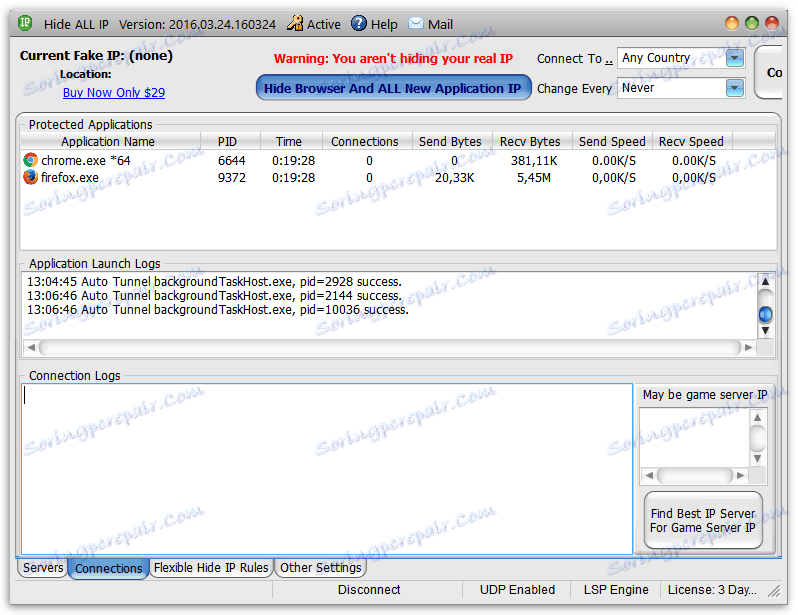The image size is (798, 615).
Task: Click the partially visible Co button
Action: pos(769,72)
